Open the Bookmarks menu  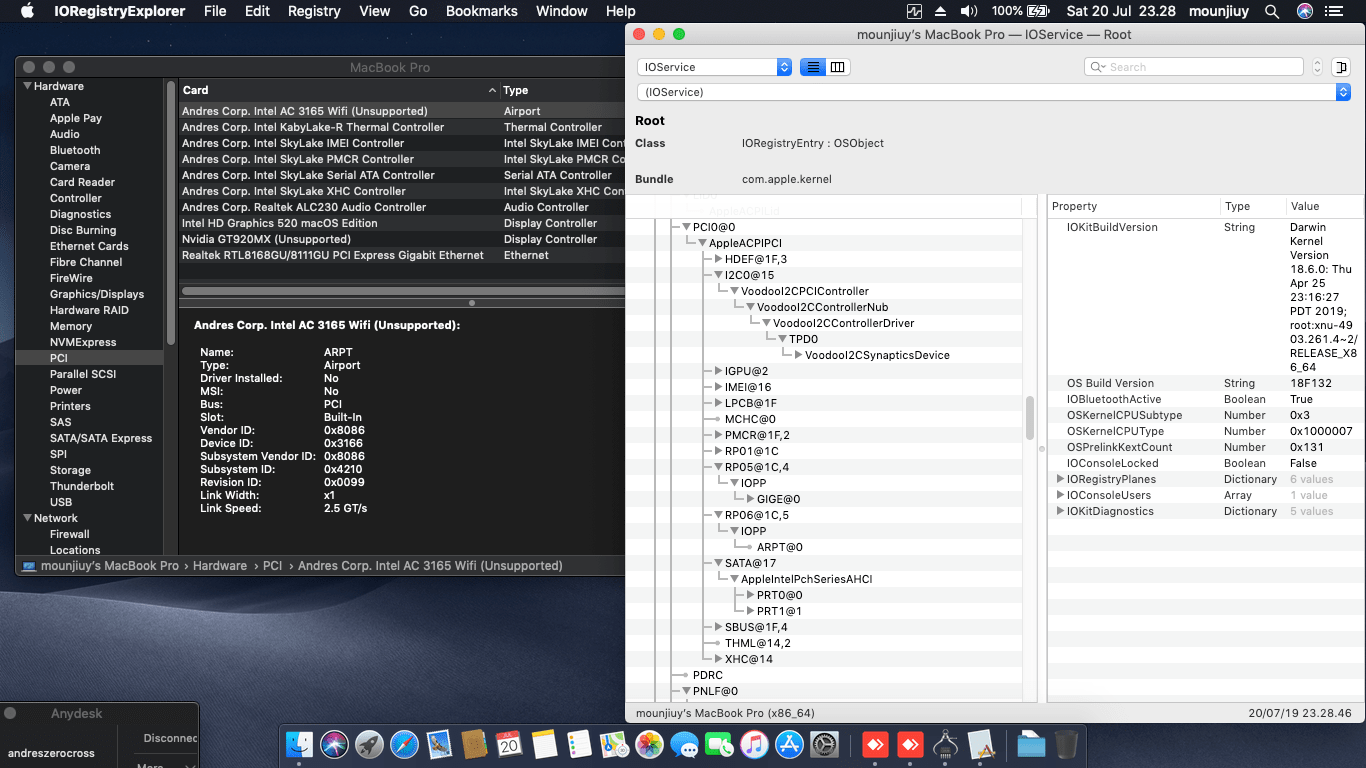point(482,11)
